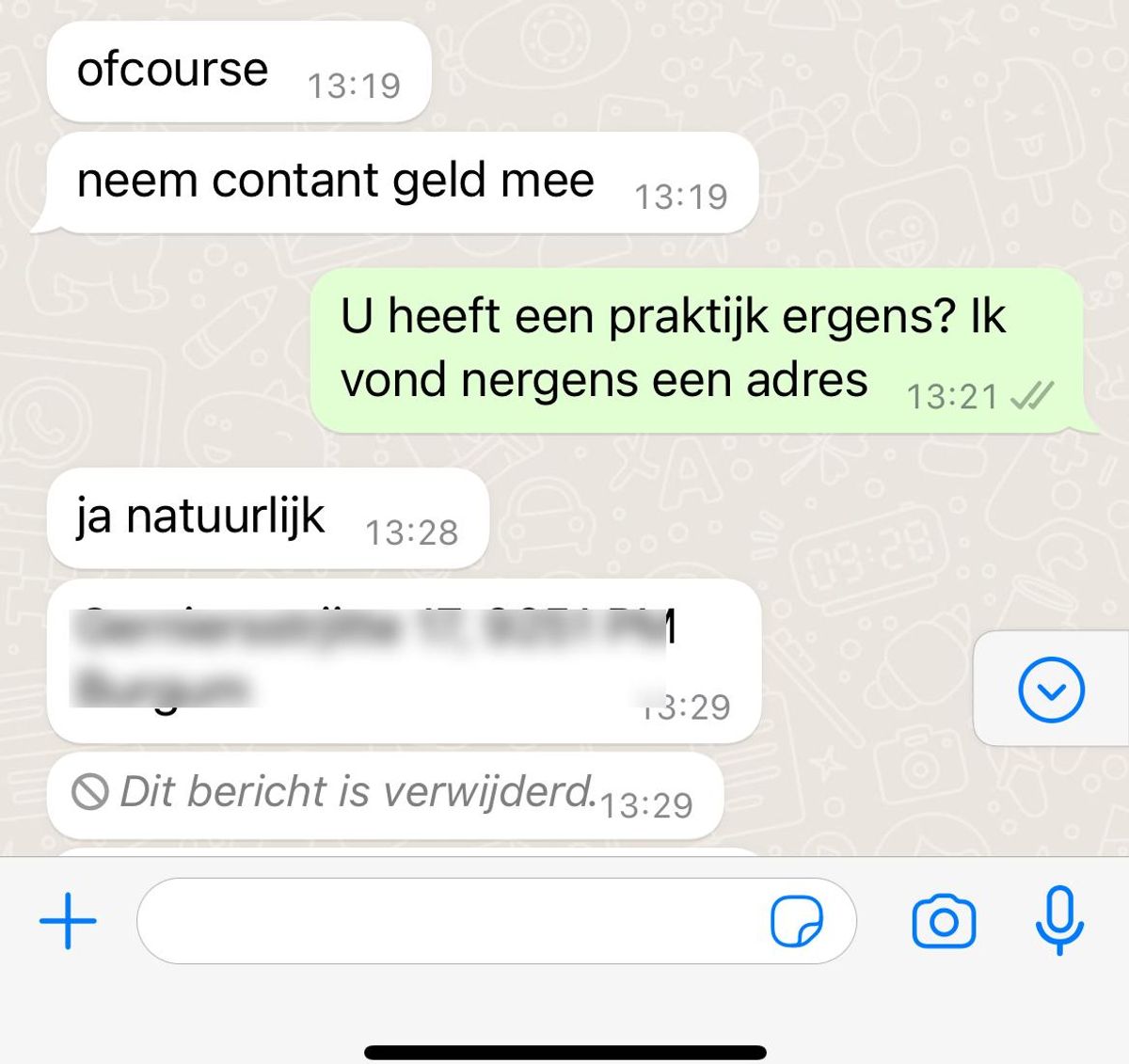Tap the 13:28 timestamp beside 'ja natuurlijk'
This screenshot has width=1129, height=1064.
point(411,532)
